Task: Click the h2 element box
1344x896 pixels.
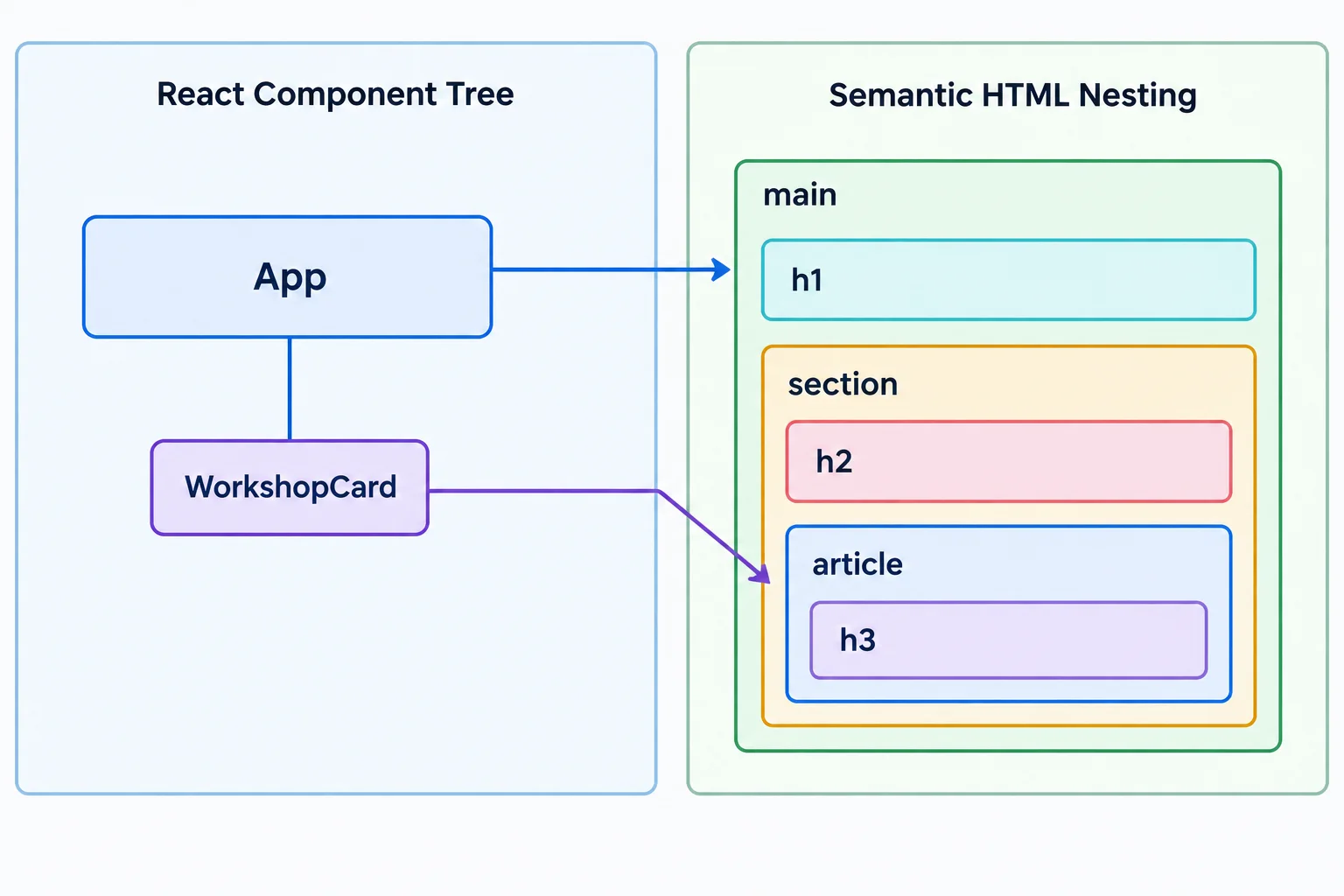Action: pyautogui.click(x=1009, y=461)
